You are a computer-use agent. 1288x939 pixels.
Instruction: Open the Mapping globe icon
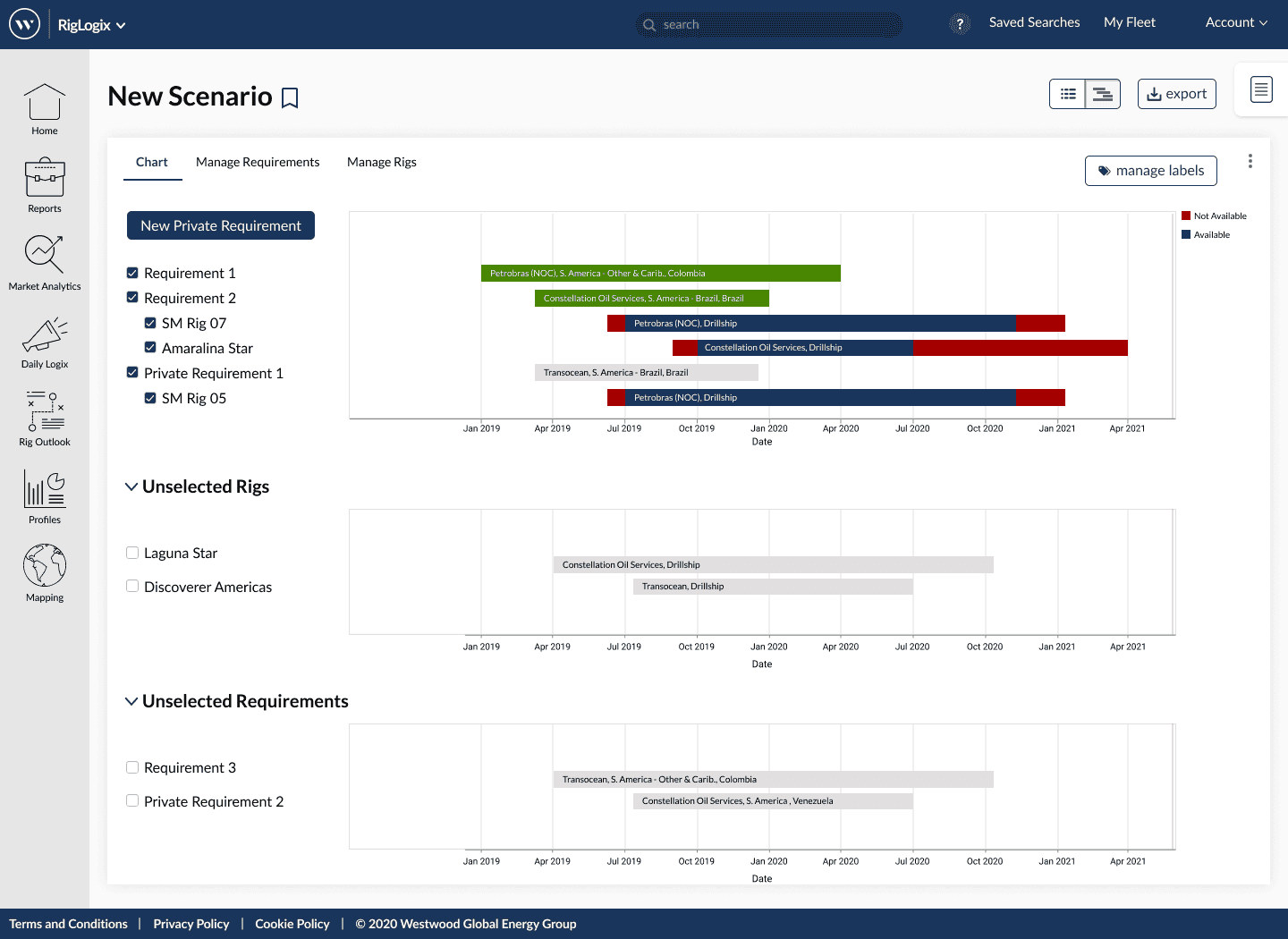point(44,566)
